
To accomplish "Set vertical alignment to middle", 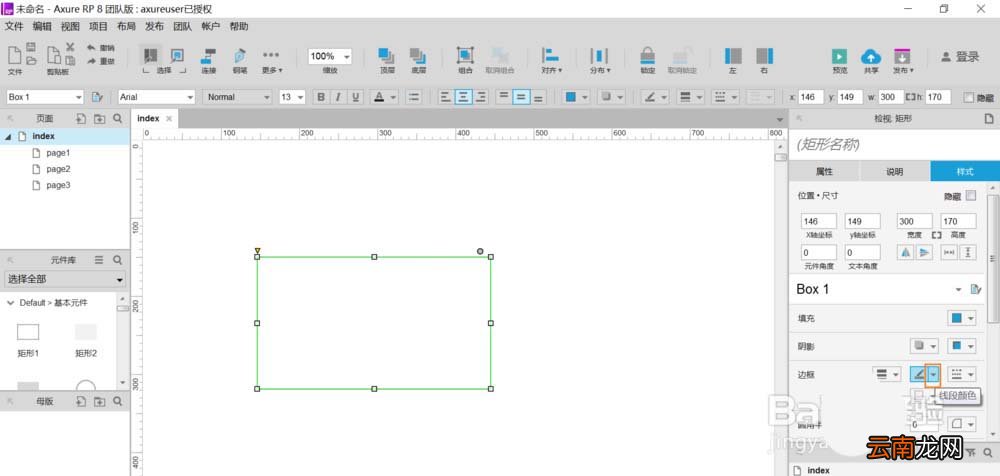I will [521, 97].
